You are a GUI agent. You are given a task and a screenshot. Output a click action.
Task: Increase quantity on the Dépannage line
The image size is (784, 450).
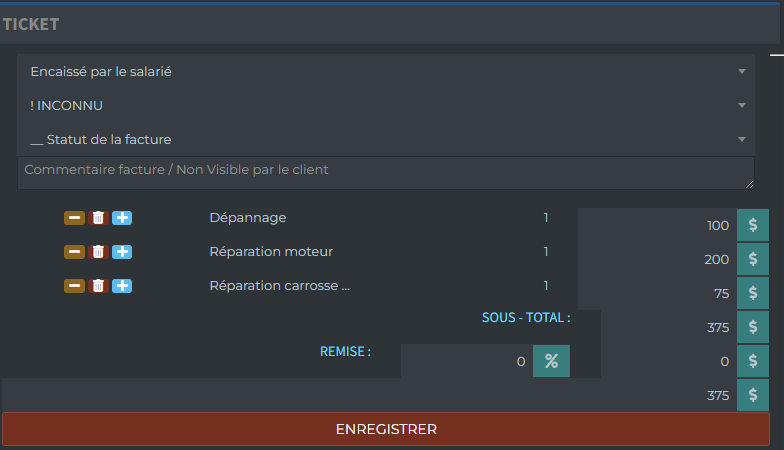(x=122, y=218)
